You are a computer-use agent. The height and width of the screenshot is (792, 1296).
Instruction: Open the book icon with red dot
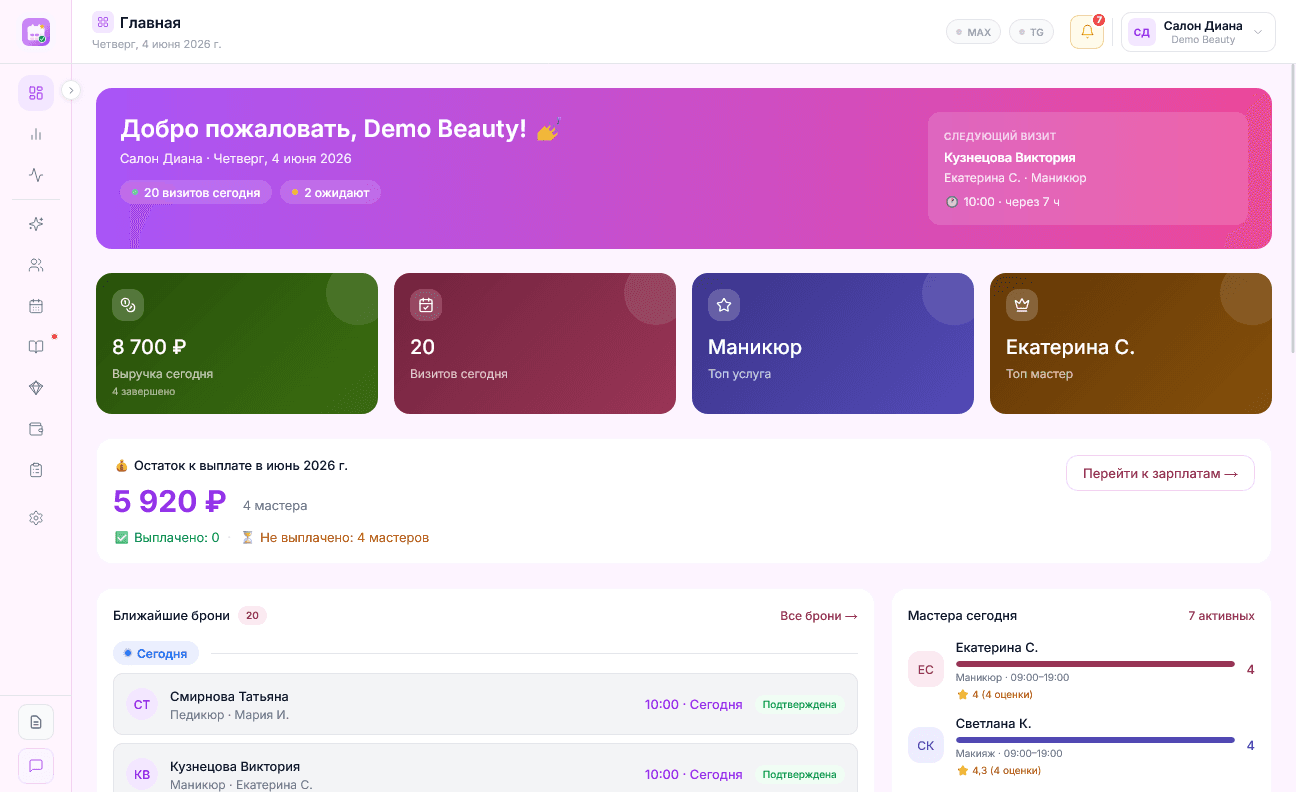click(36, 347)
